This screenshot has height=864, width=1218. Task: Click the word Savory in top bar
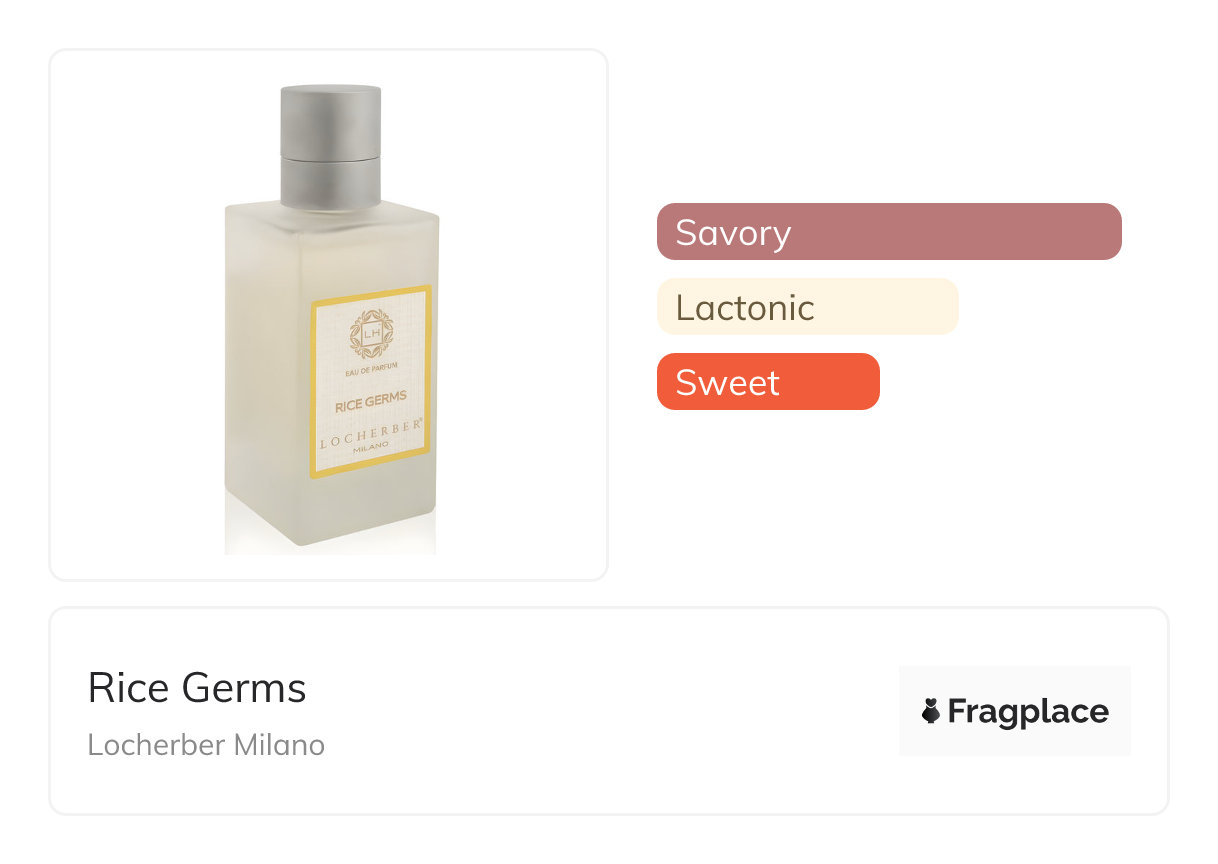(733, 232)
